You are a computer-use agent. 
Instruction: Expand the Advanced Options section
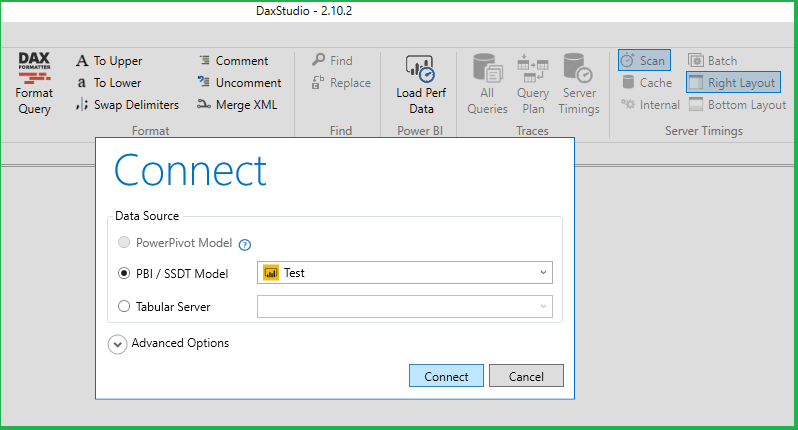click(x=117, y=344)
